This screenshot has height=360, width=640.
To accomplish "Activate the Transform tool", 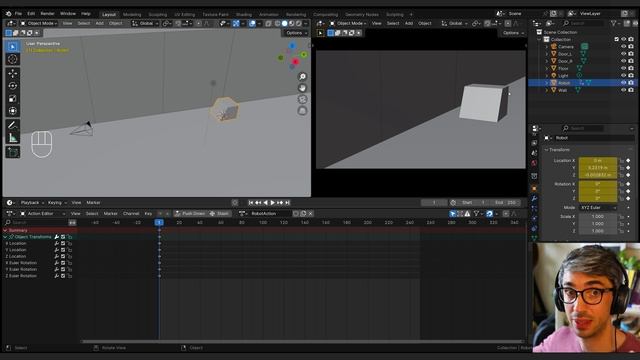I will pos(13,111).
